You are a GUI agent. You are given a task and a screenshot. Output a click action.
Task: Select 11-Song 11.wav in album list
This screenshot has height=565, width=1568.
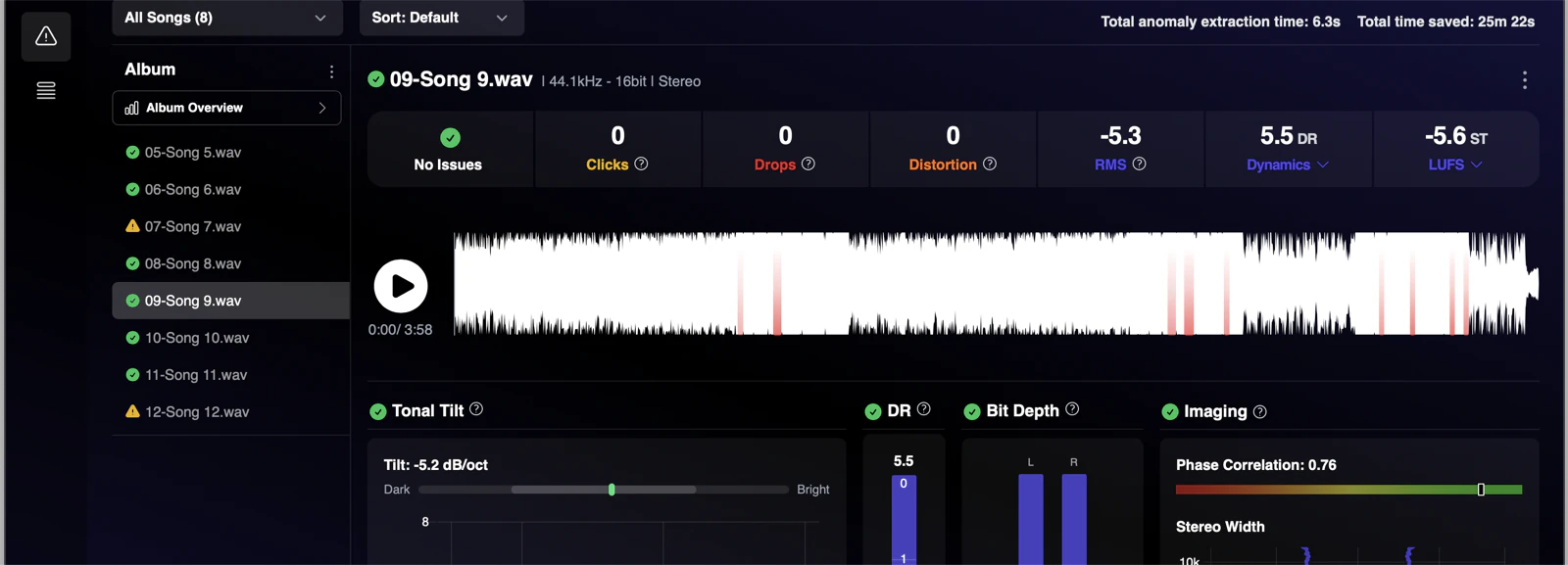pos(231,375)
